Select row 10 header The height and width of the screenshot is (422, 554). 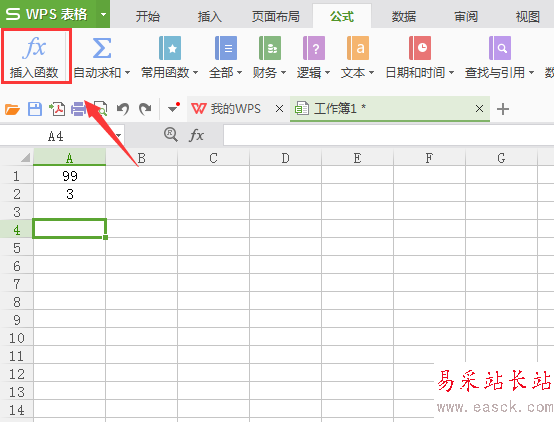pos(17,338)
